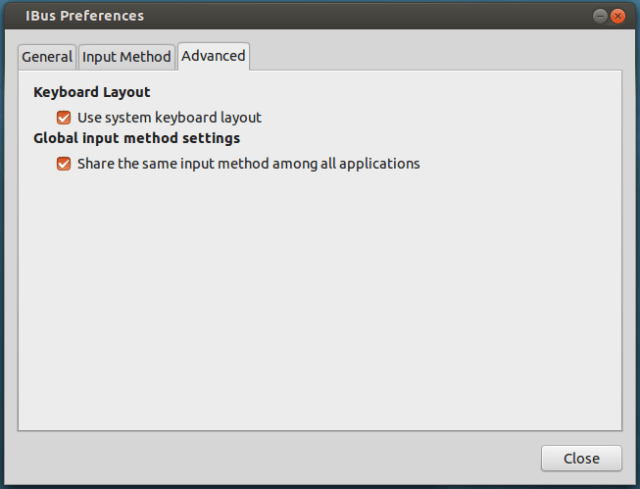Click the IBus Preferences title bar text

(x=84, y=16)
